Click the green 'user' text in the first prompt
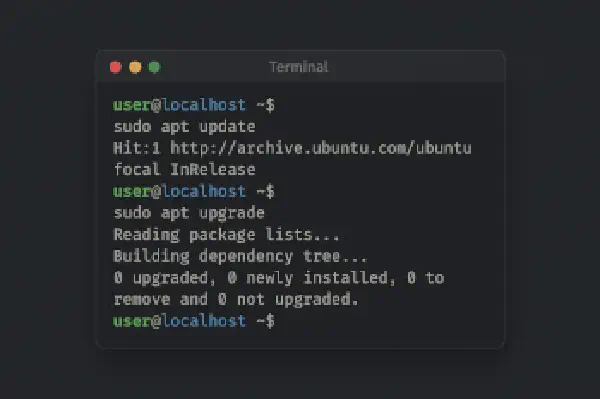The image size is (600, 399). [132, 105]
